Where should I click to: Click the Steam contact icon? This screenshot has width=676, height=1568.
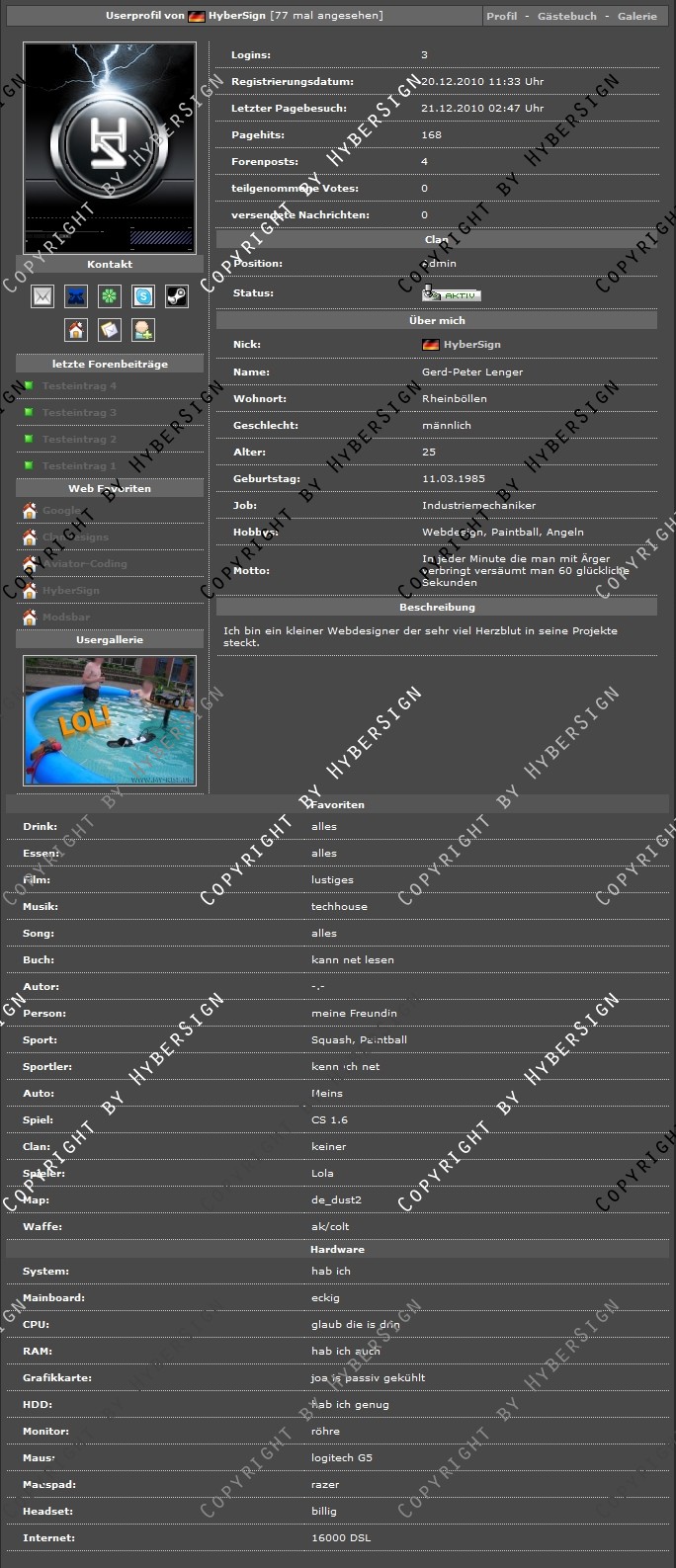(x=177, y=295)
